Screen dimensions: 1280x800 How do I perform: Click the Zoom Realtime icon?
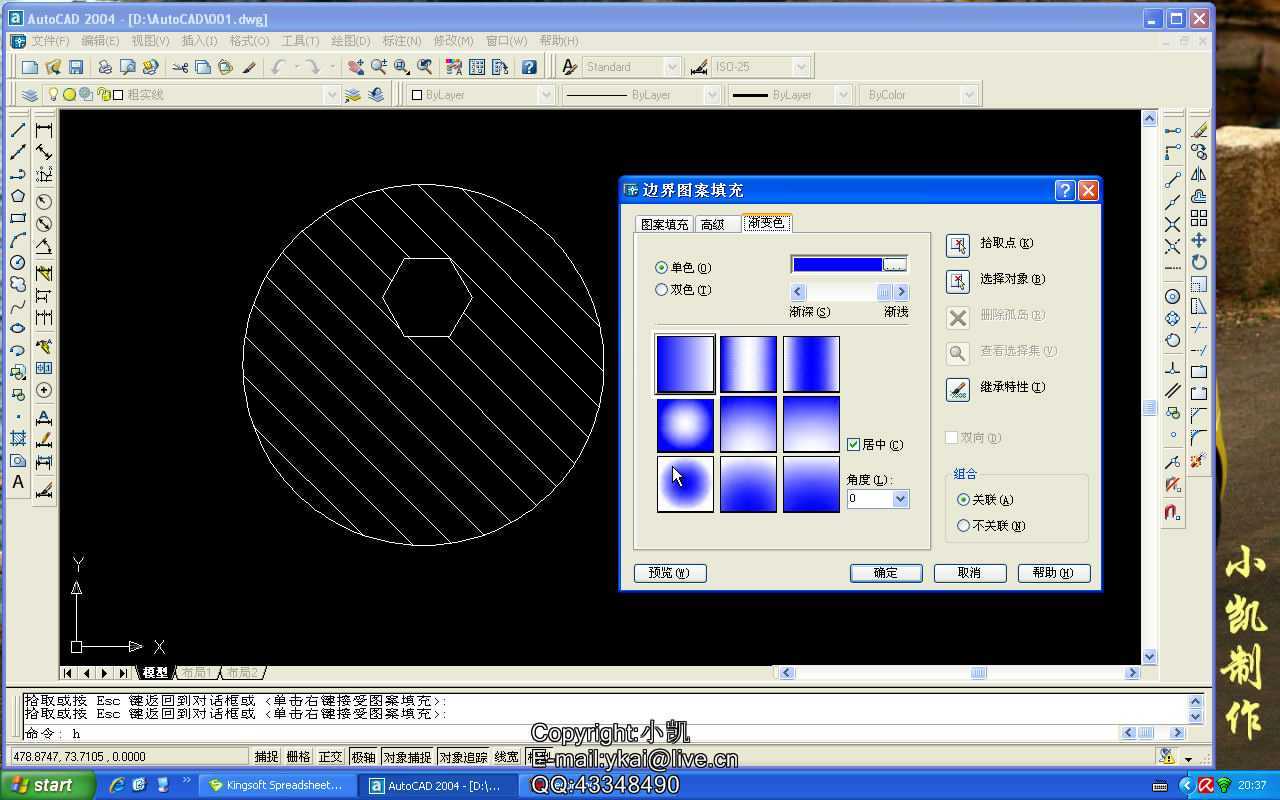coord(379,67)
